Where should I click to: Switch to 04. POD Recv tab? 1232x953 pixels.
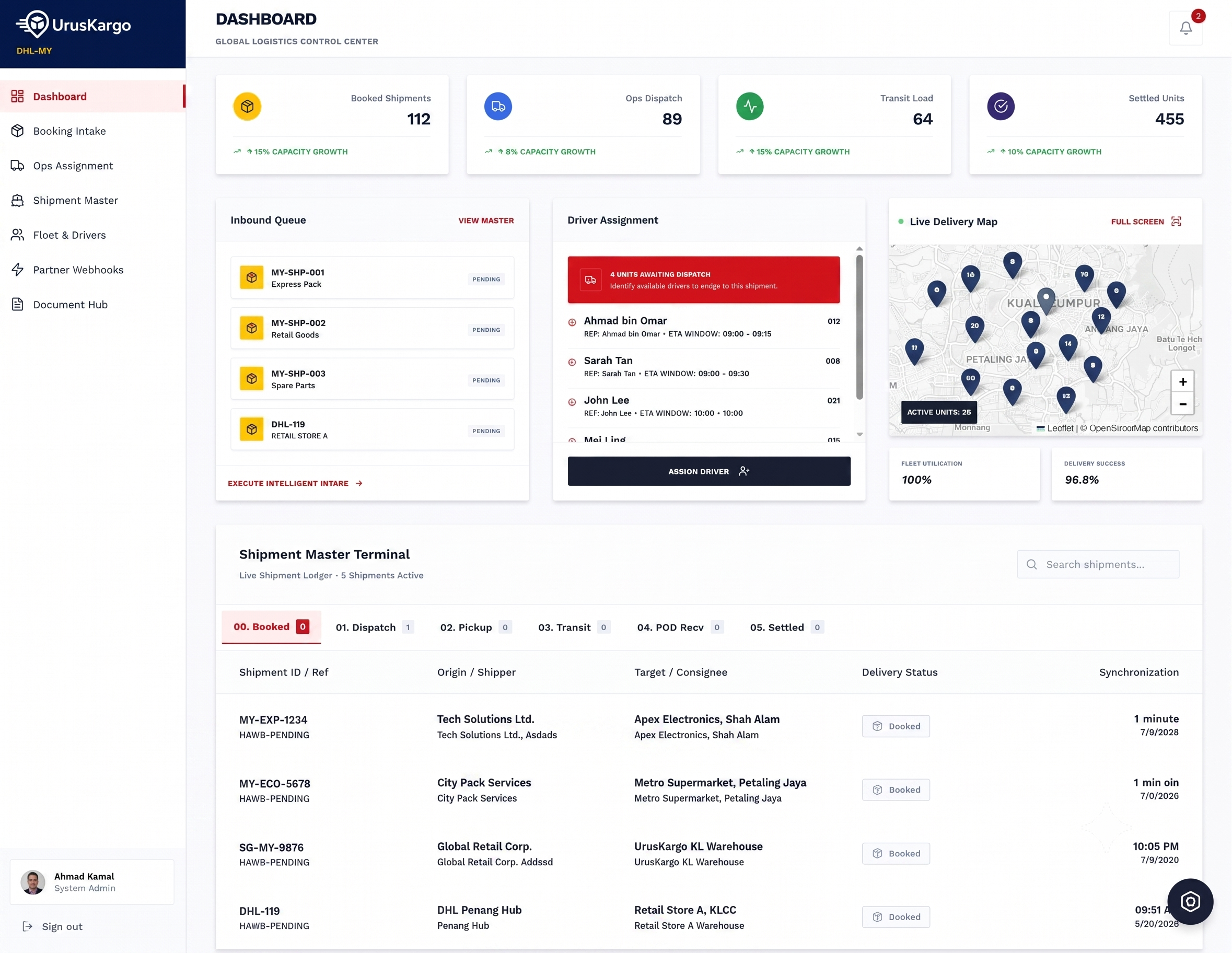680,627
